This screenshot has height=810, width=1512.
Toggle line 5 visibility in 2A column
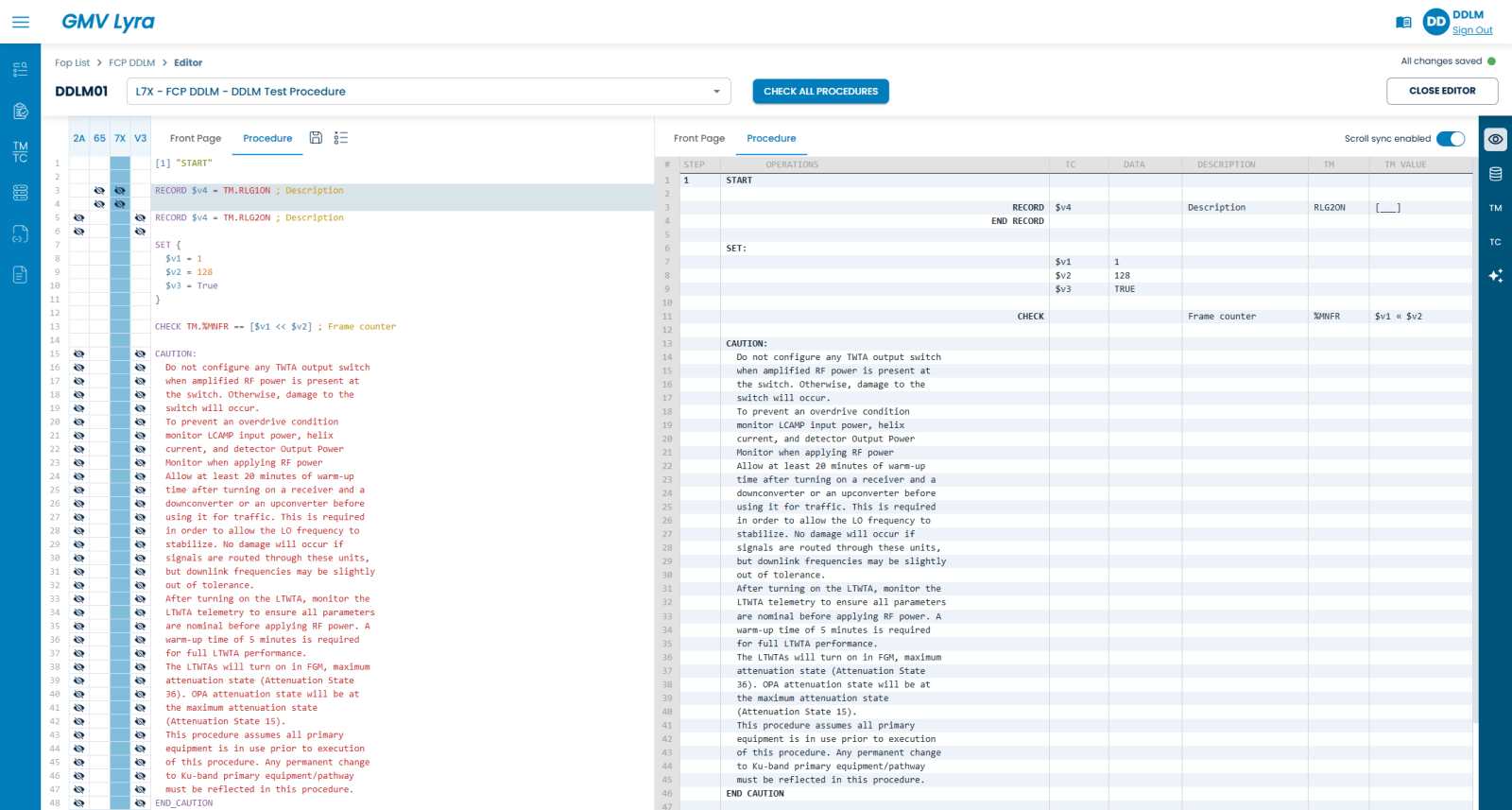(x=78, y=218)
